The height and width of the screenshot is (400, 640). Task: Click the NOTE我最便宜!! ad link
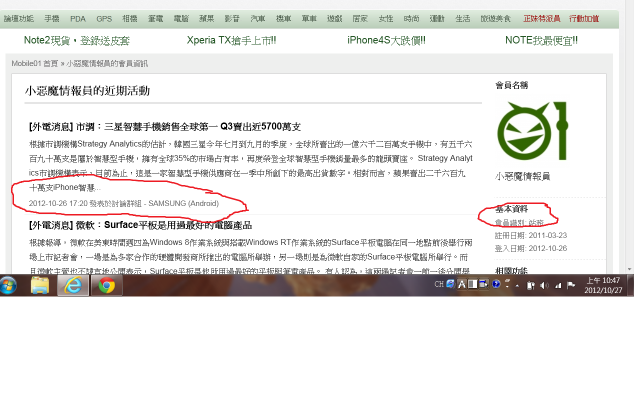[542, 40]
